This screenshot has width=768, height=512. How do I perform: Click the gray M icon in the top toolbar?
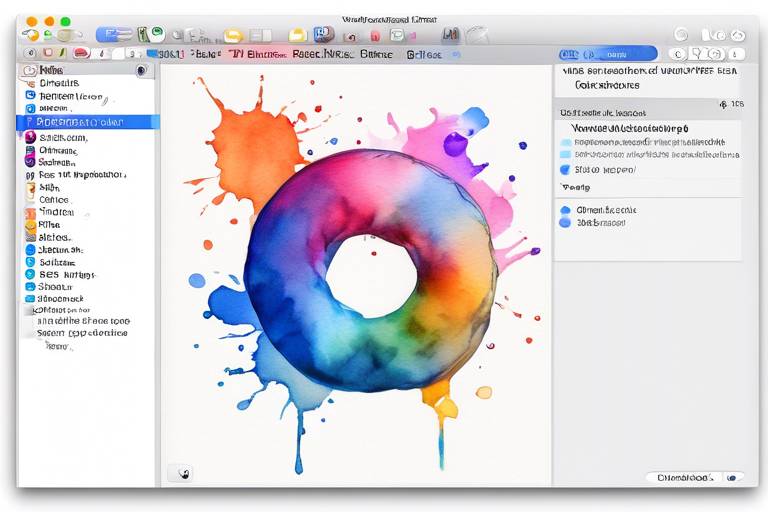450,34
